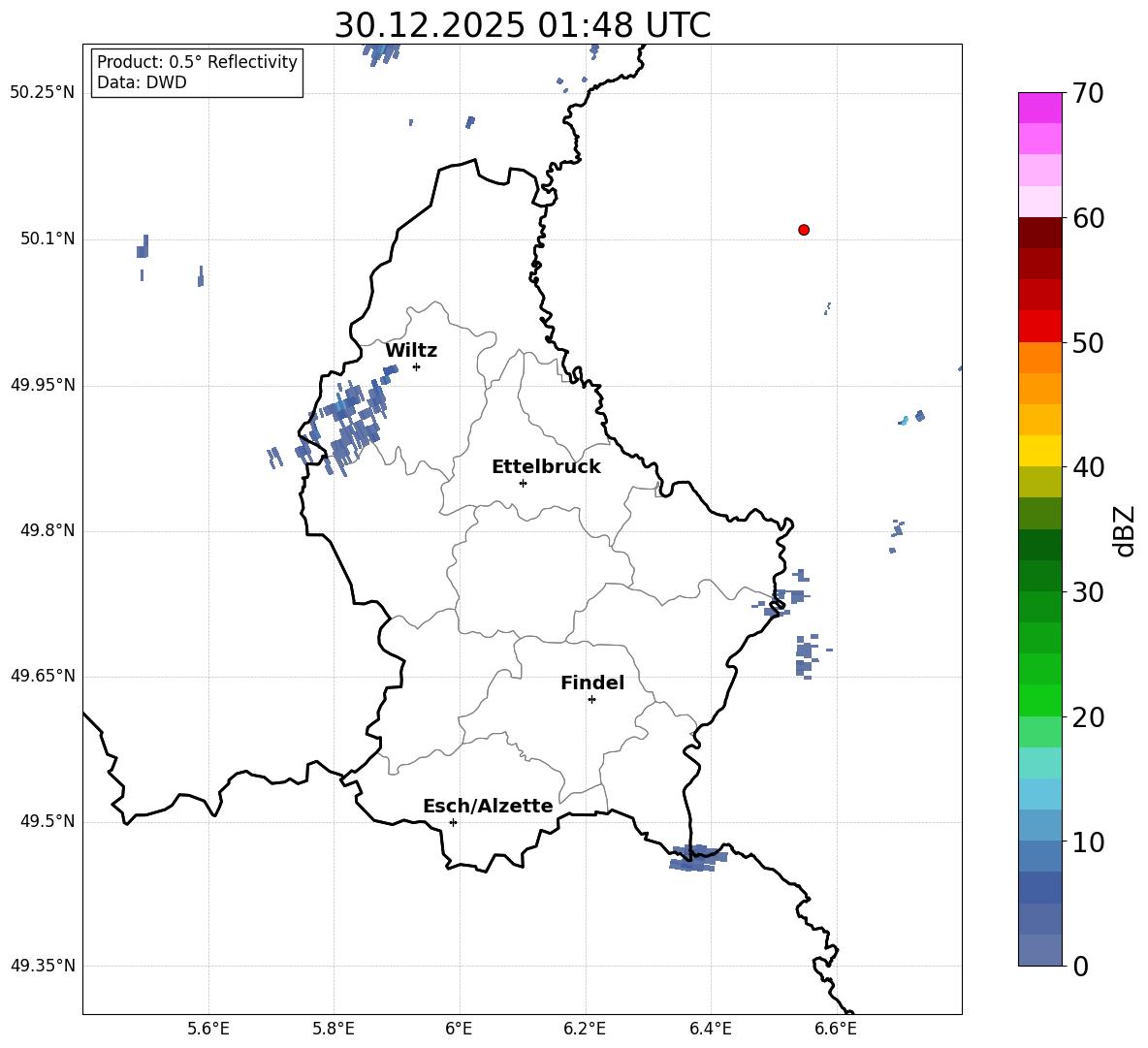Click the Esch/Alzette city label
Screen dimensions: 1148x1048
(x=488, y=807)
